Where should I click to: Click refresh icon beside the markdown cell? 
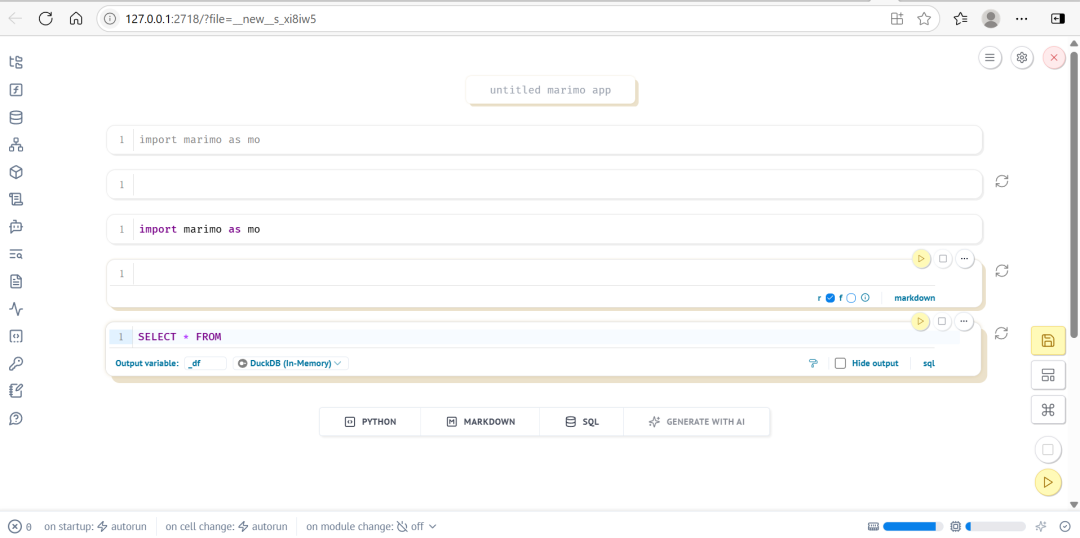(1002, 271)
